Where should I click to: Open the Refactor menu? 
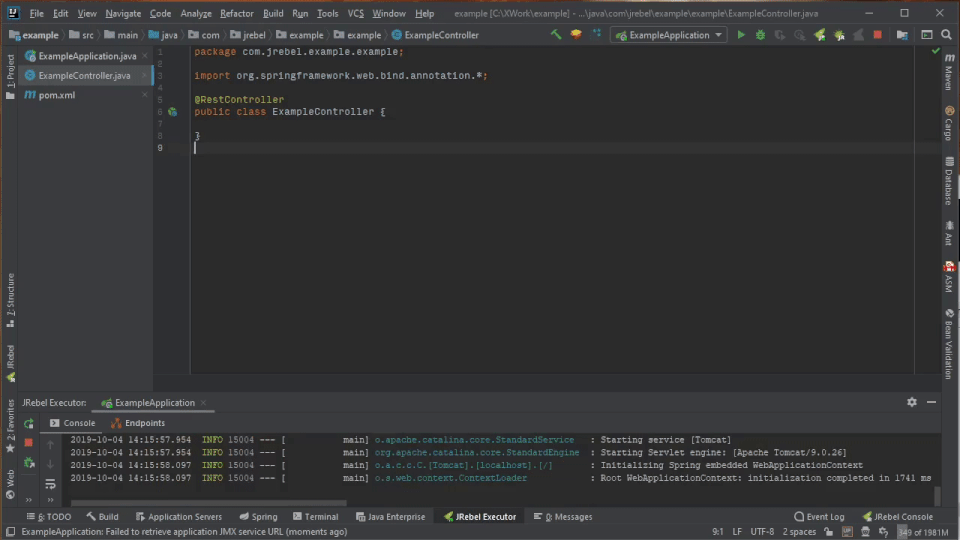pyautogui.click(x=236, y=13)
